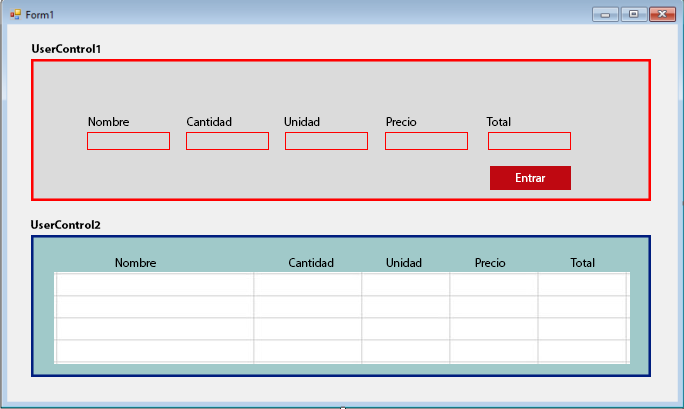684x409 pixels.
Task: Click the red Entrar button
Action: 530,178
